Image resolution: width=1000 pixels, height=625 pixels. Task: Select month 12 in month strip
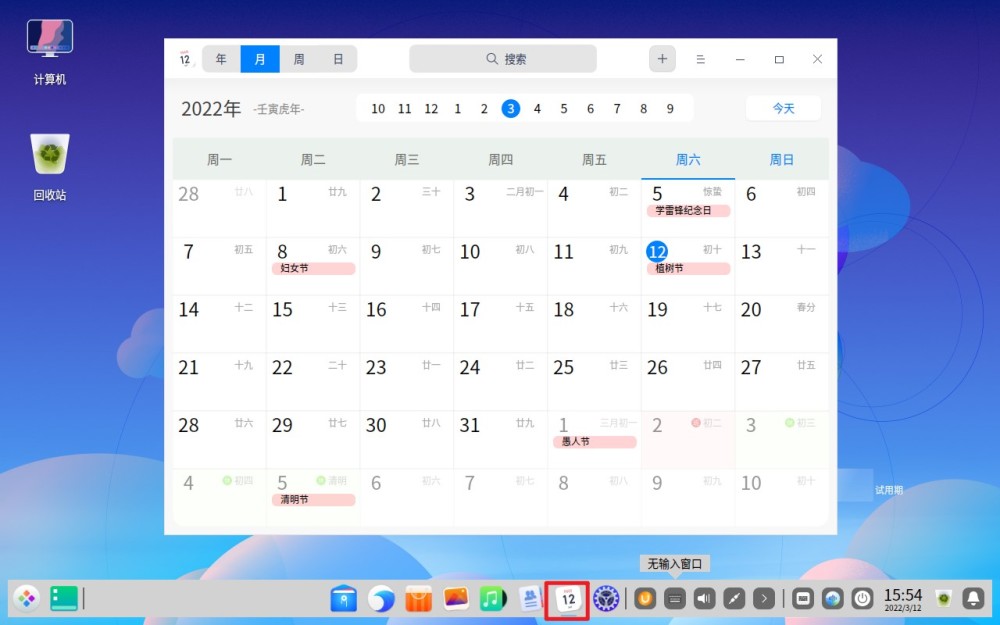(x=431, y=109)
